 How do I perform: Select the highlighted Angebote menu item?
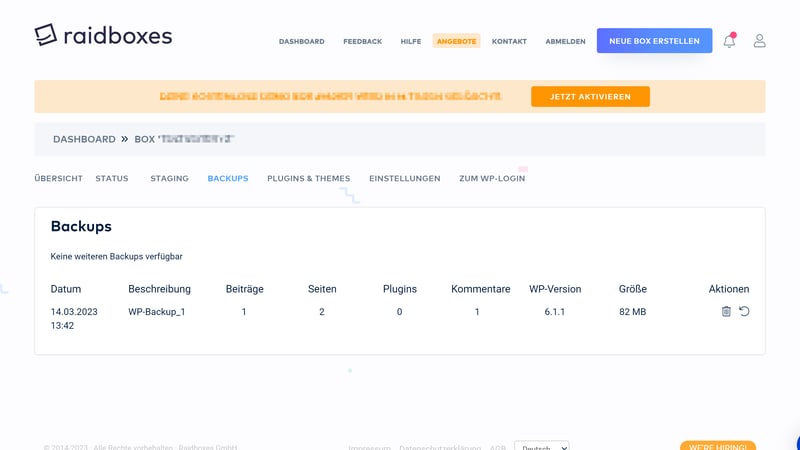pos(456,41)
